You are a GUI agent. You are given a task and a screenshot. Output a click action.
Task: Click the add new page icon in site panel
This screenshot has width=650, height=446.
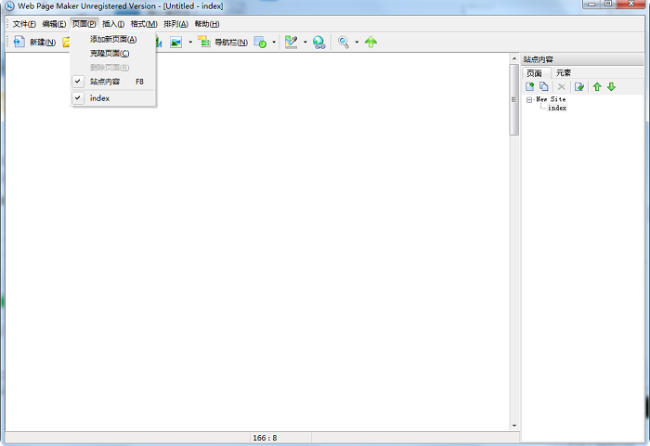coord(531,87)
